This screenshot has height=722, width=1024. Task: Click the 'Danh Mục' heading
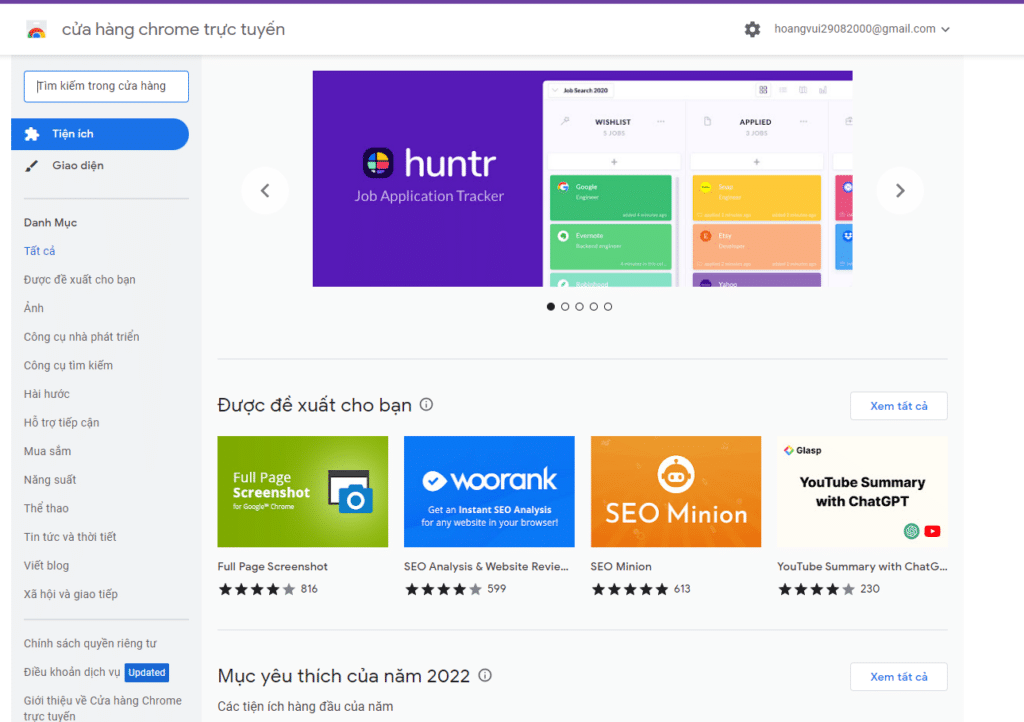point(50,223)
